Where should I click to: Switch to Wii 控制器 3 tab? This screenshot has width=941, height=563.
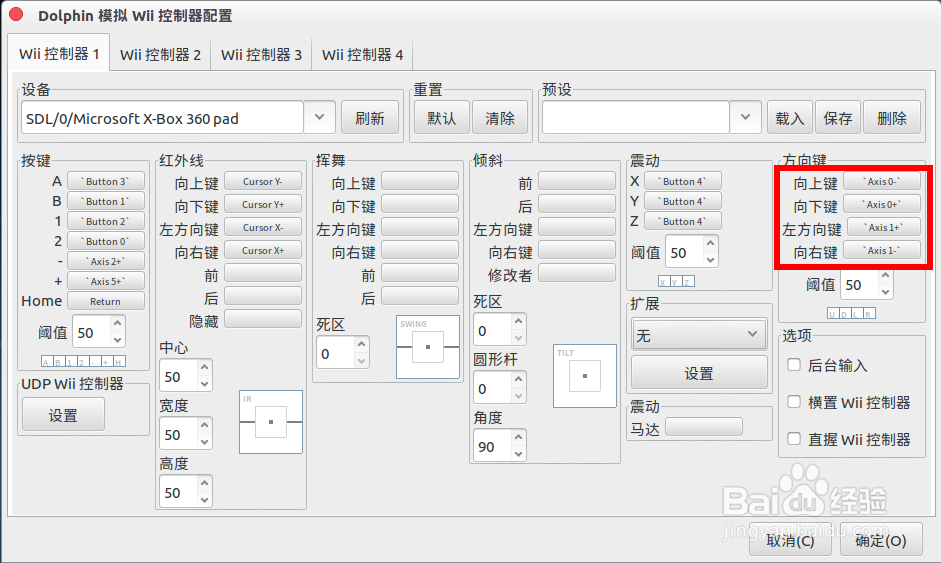[261, 55]
